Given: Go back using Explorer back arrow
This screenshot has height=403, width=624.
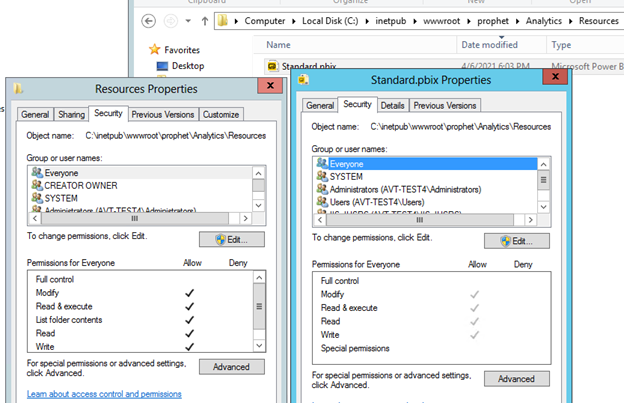Looking at the screenshot, I should 148,21.
